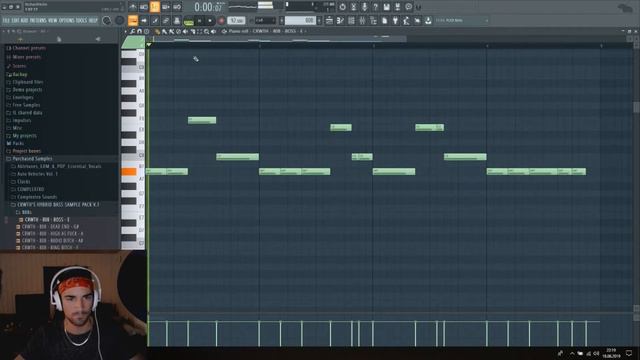Open the FILE menu
The height and width of the screenshot is (360, 640).
pos(6,20)
